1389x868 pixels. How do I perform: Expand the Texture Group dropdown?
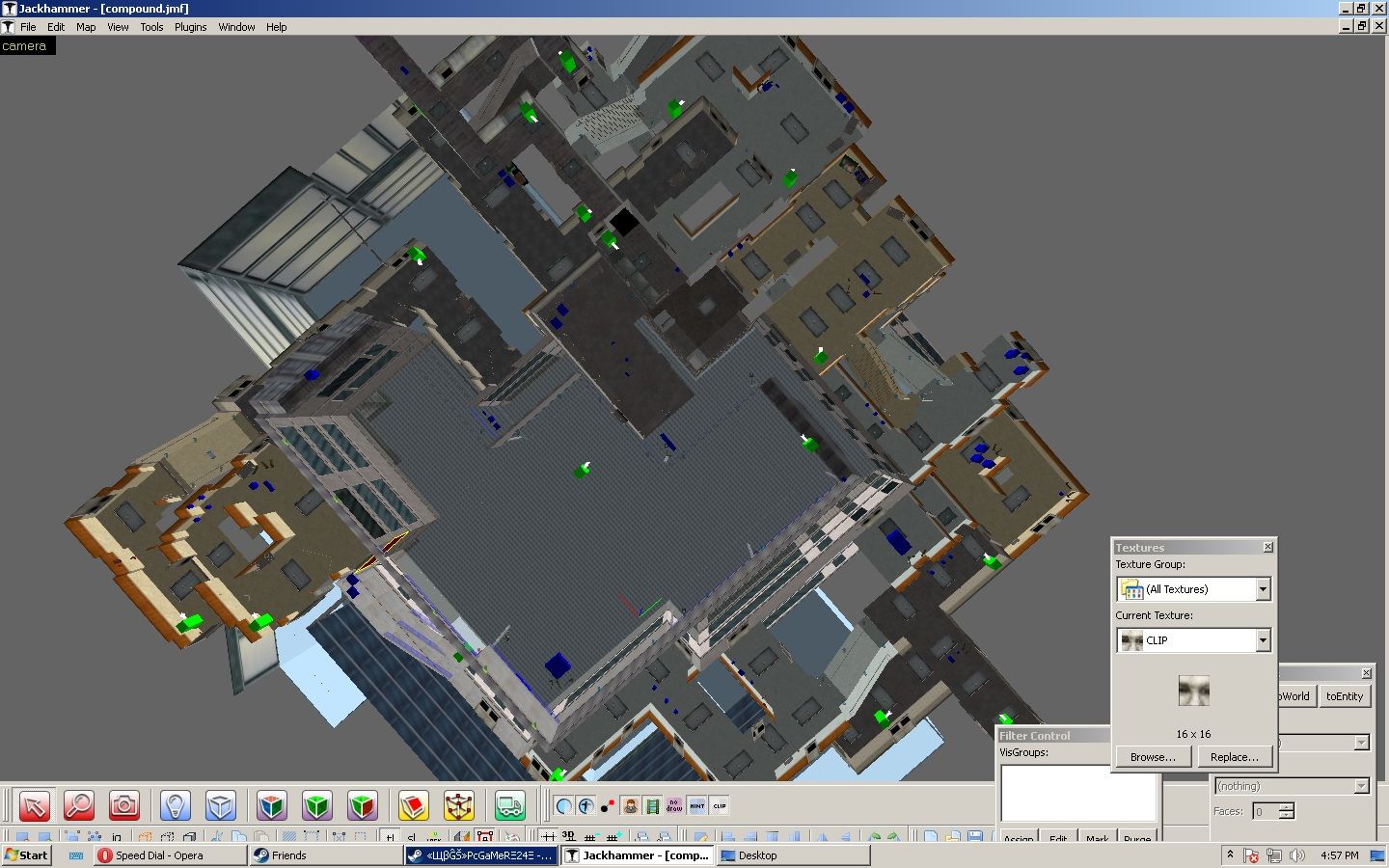[1263, 589]
